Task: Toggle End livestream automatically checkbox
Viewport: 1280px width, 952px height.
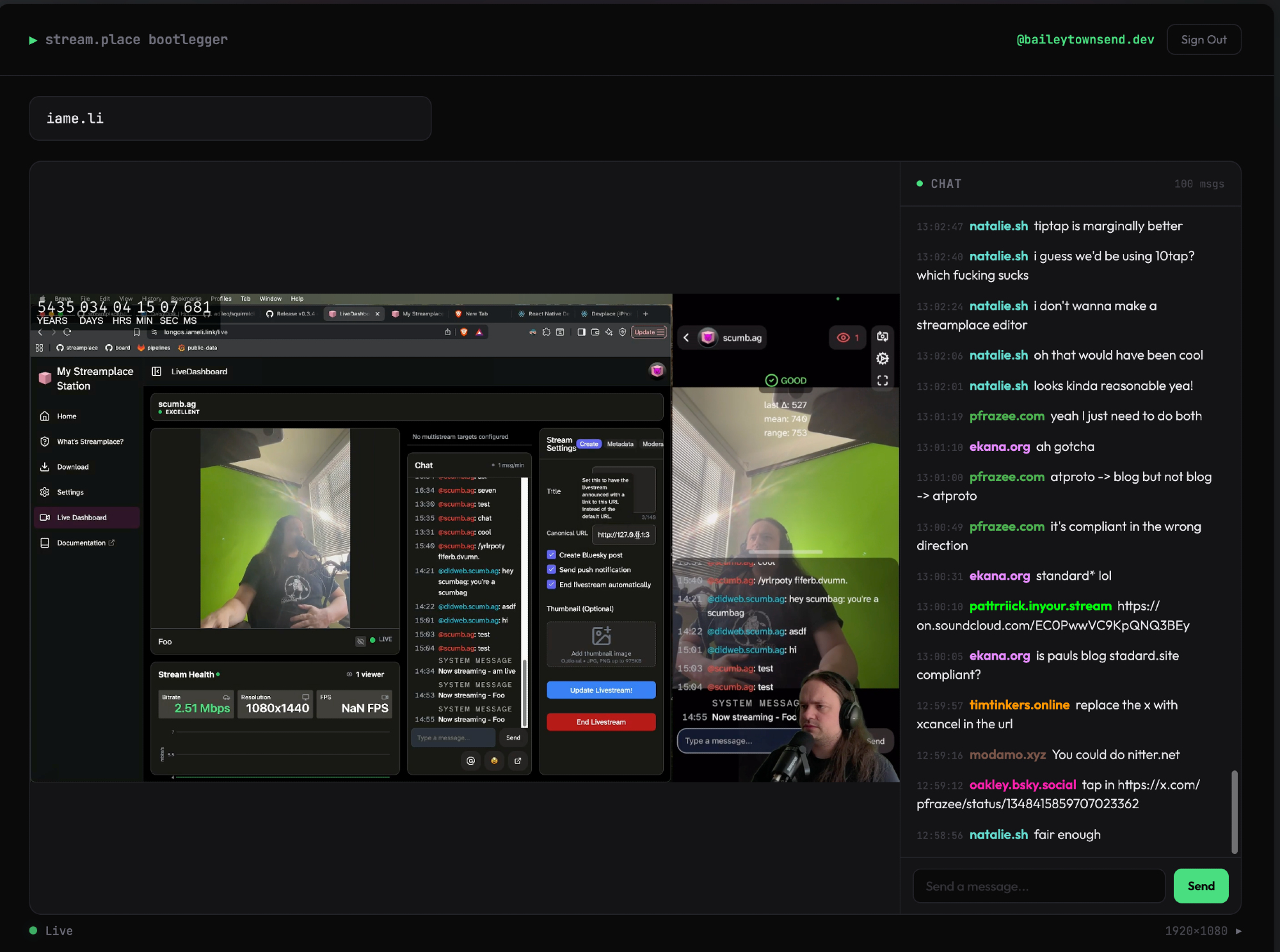Action: click(552, 584)
